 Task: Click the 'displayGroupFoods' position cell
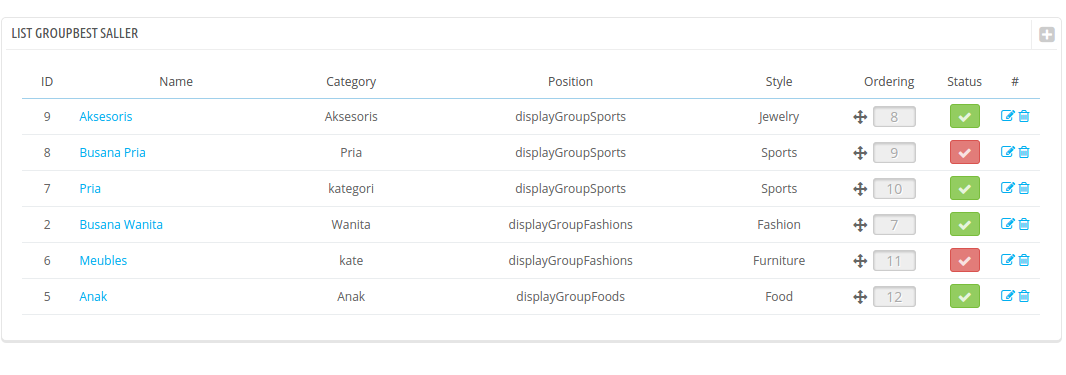pos(570,297)
